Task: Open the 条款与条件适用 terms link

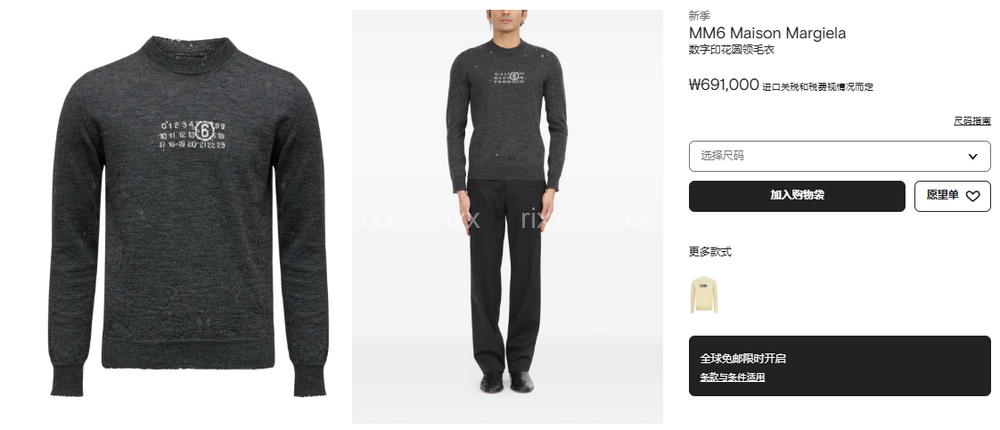Action: click(x=732, y=377)
